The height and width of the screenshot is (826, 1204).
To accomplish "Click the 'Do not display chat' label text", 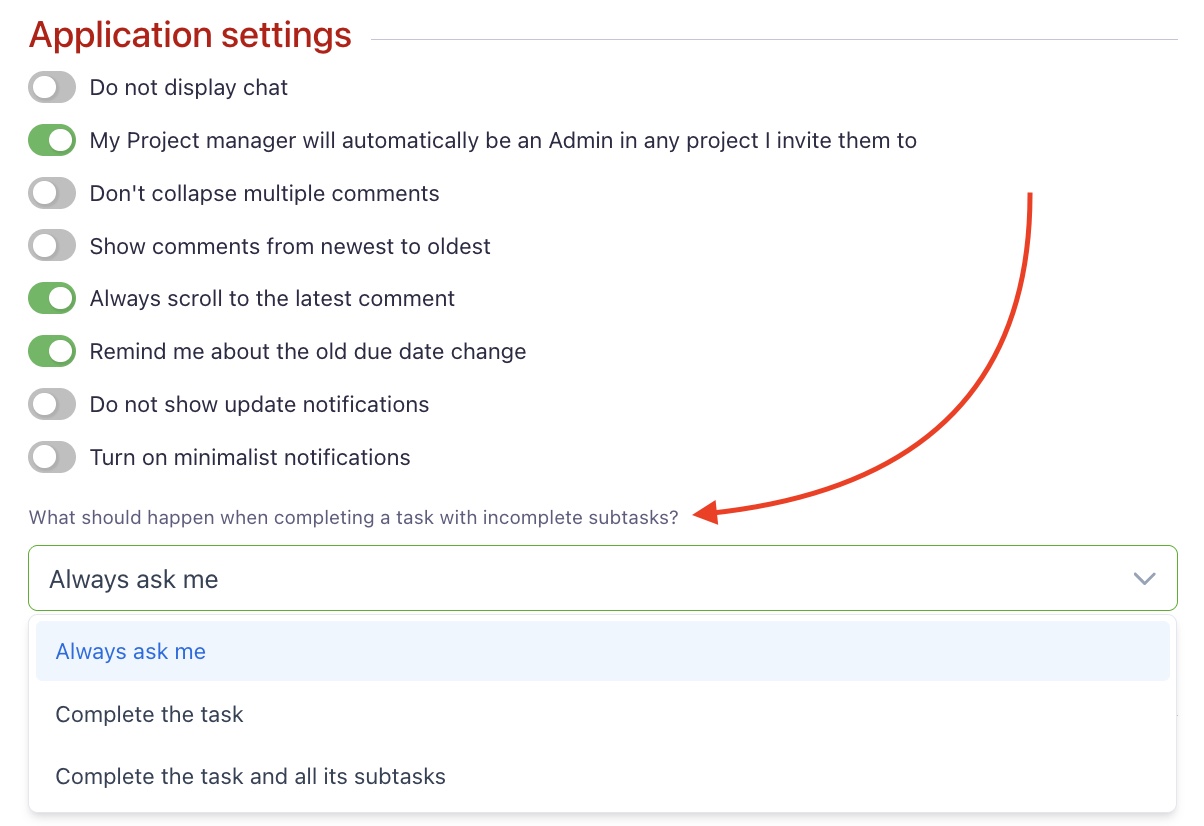I will [x=188, y=88].
